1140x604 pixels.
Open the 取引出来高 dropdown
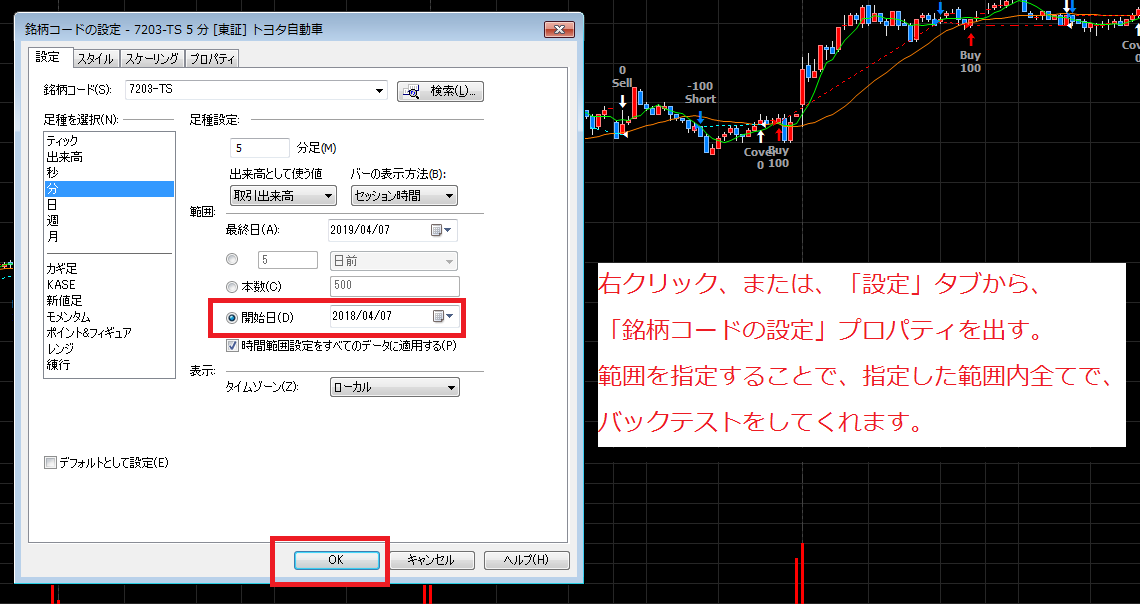point(283,196)
